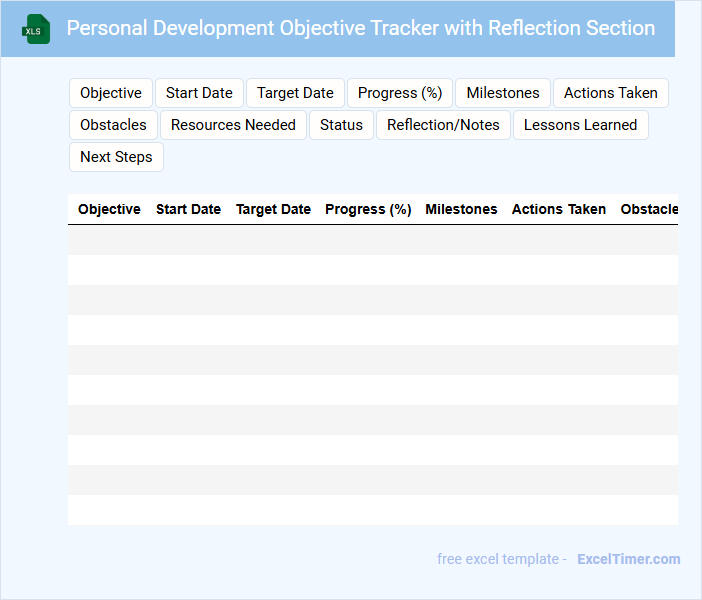This screenshot has height=600, width=702.
Task: Click the Objective column header
Action: pyautogui.click(x=109, y=210)
